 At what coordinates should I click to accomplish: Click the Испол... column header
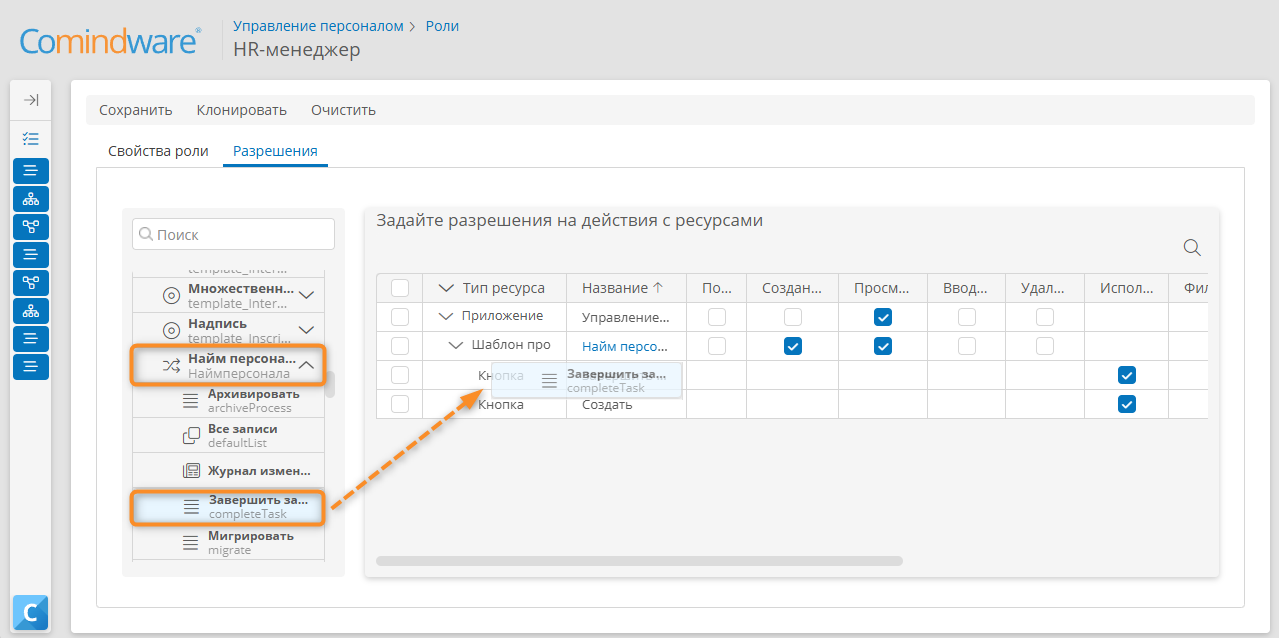[1127, 288]
